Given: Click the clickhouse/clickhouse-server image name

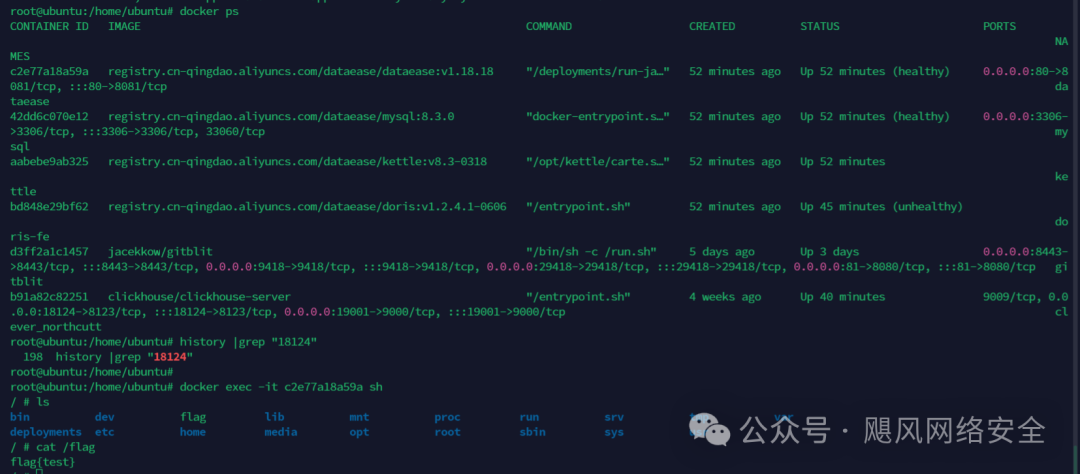Looking at the screenshot, I should [x=199, y=297].
